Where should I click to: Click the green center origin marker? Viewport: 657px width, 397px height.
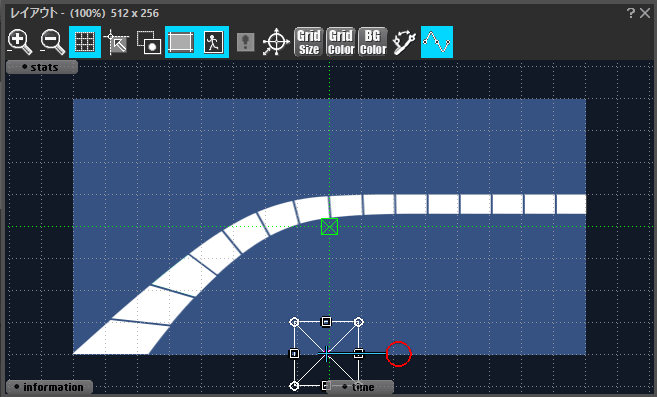tap(329, 227)
